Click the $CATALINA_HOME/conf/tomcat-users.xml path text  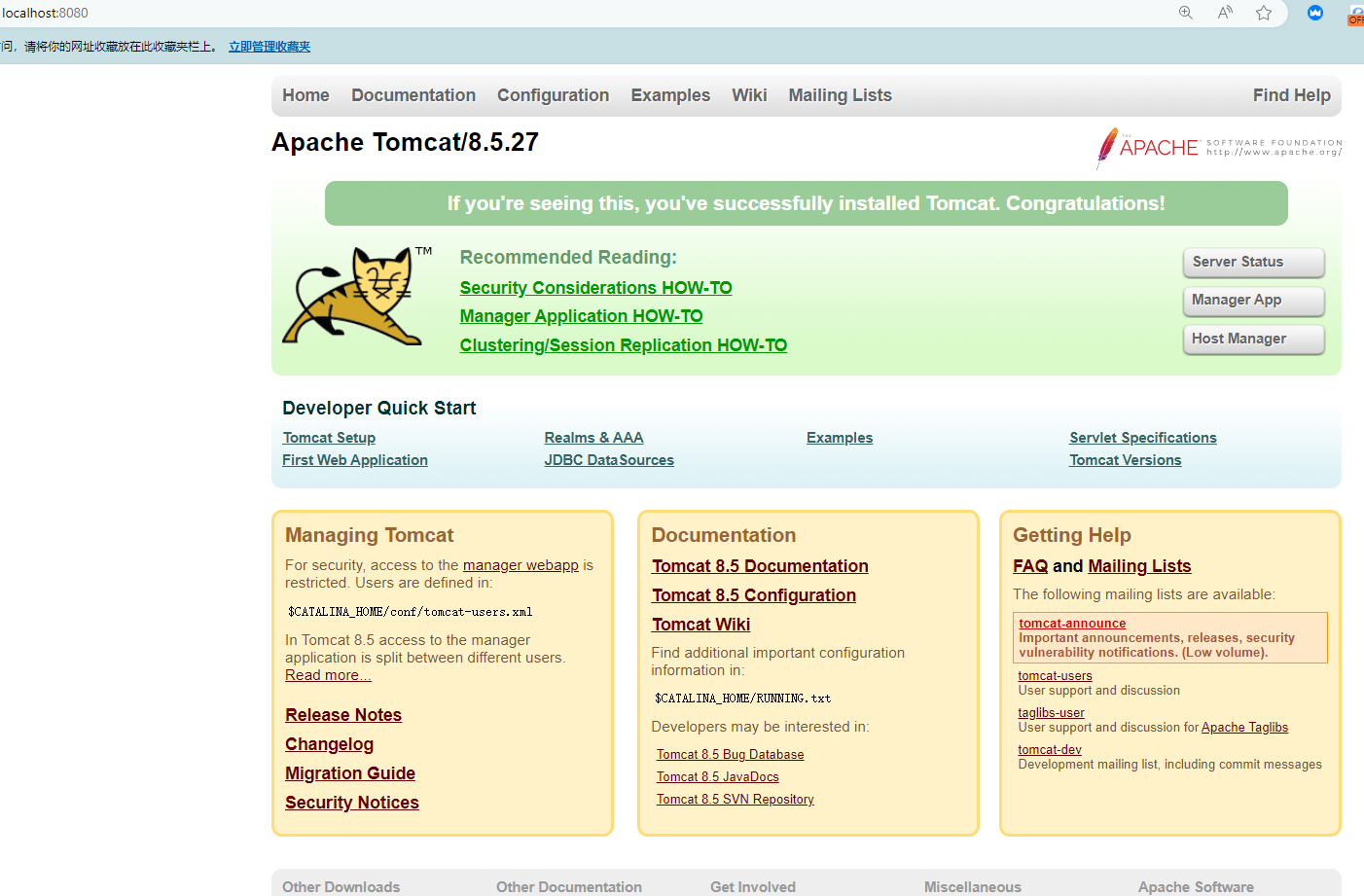point(410,612)
